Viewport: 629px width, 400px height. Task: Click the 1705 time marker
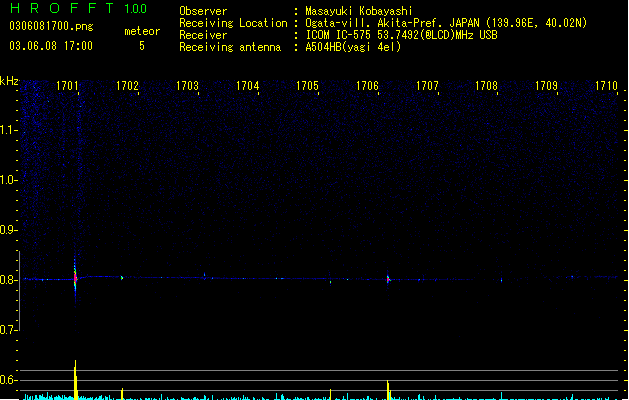(x=307, y=86)
